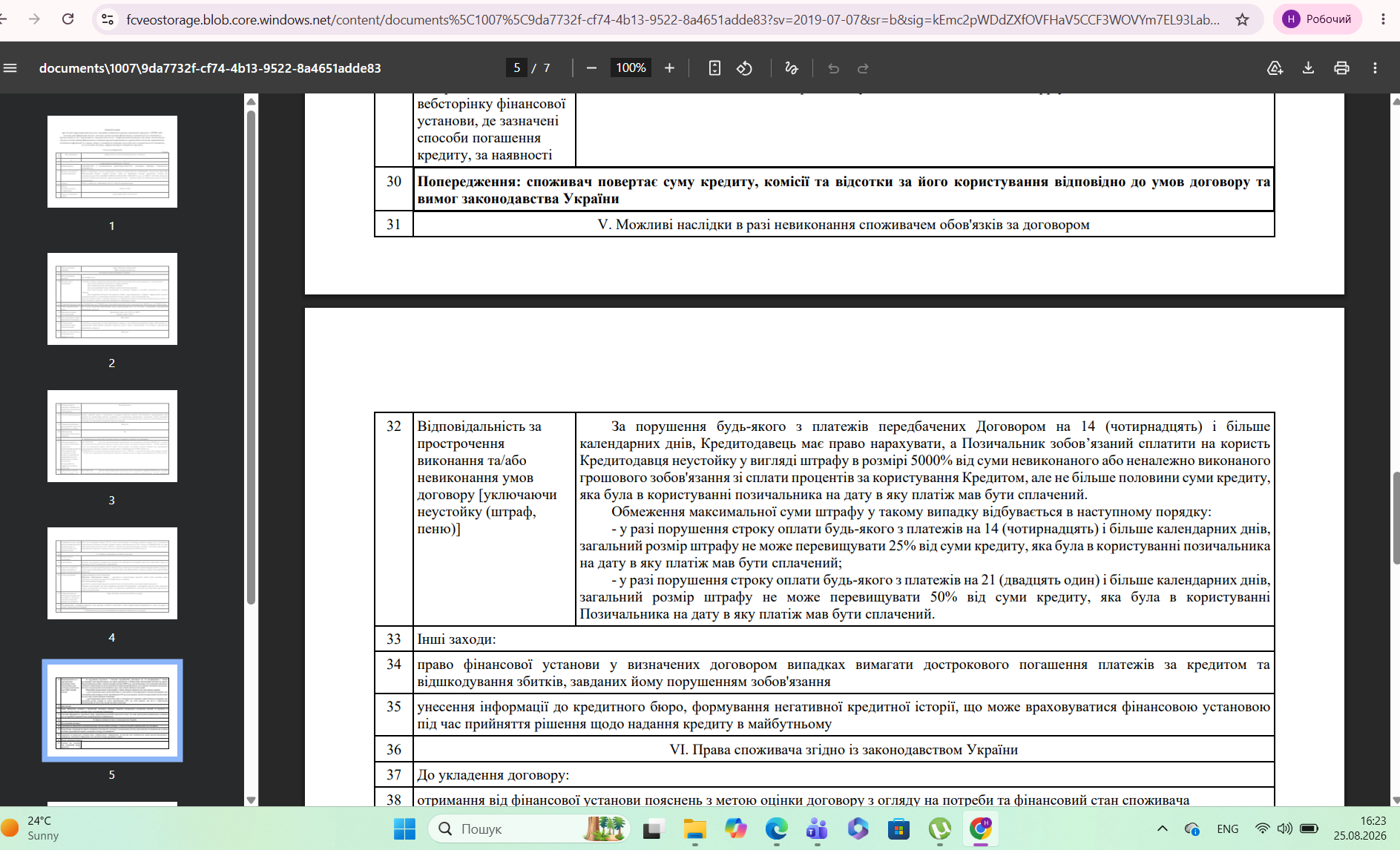The height and width of the screenshot is (850, 1400).
Task: Click 'До укладення договору:' row text
Action: 493,775
